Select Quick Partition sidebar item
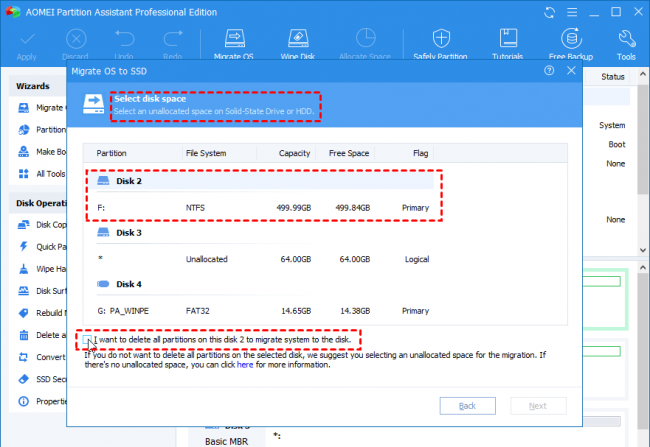Screen dimensions: 650x447 coord(41,247)
